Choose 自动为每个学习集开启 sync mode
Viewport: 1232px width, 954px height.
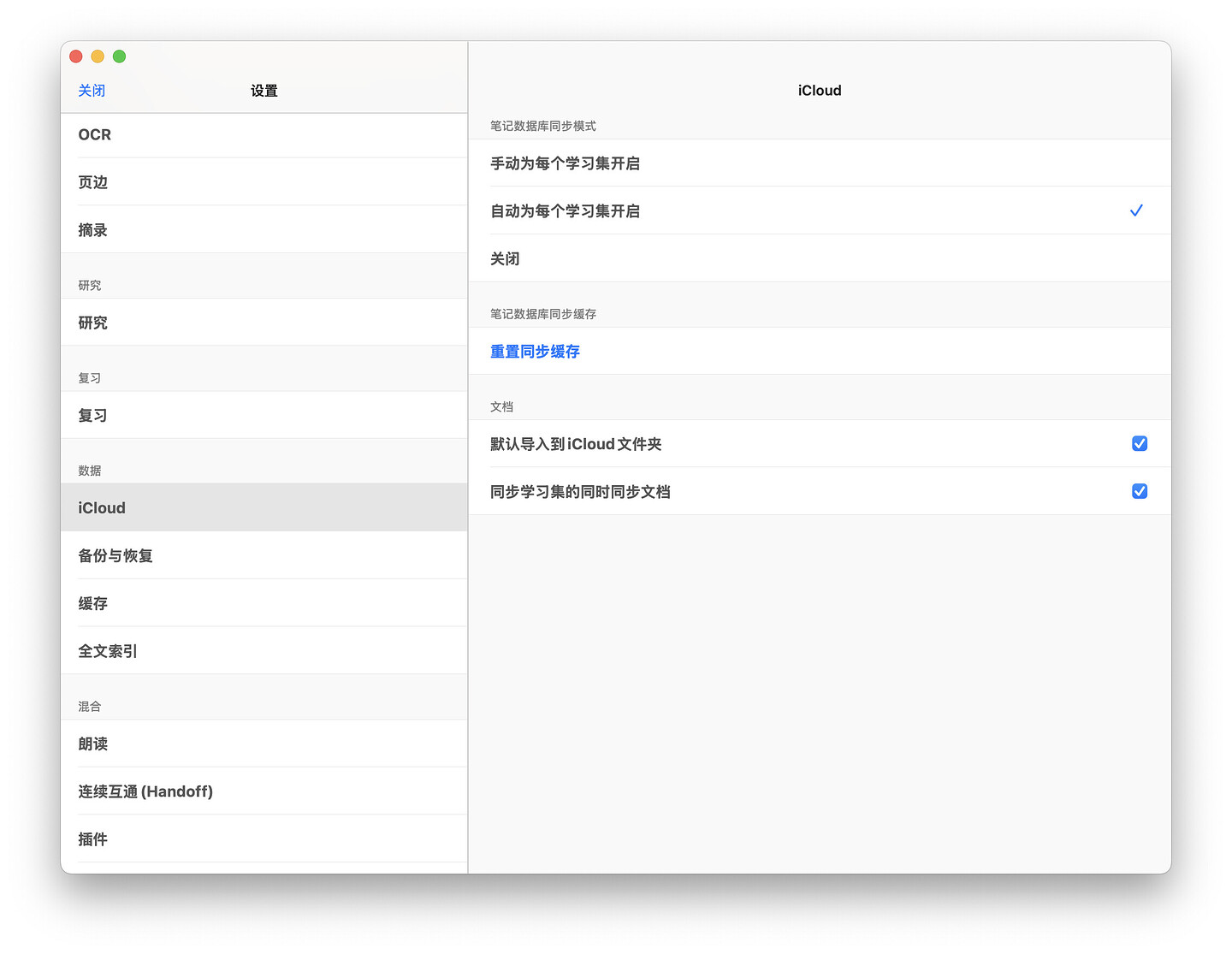pos(820,210)
